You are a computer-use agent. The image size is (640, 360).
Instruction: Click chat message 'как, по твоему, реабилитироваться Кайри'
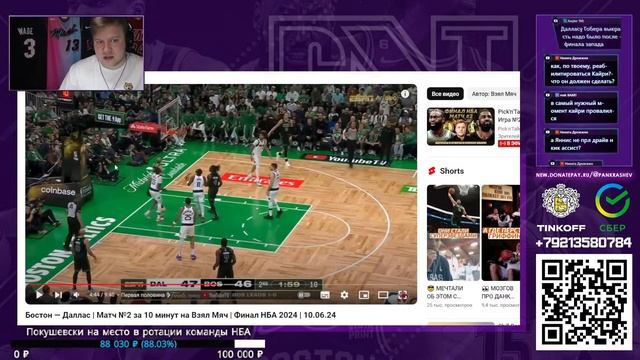pos(581,70)
